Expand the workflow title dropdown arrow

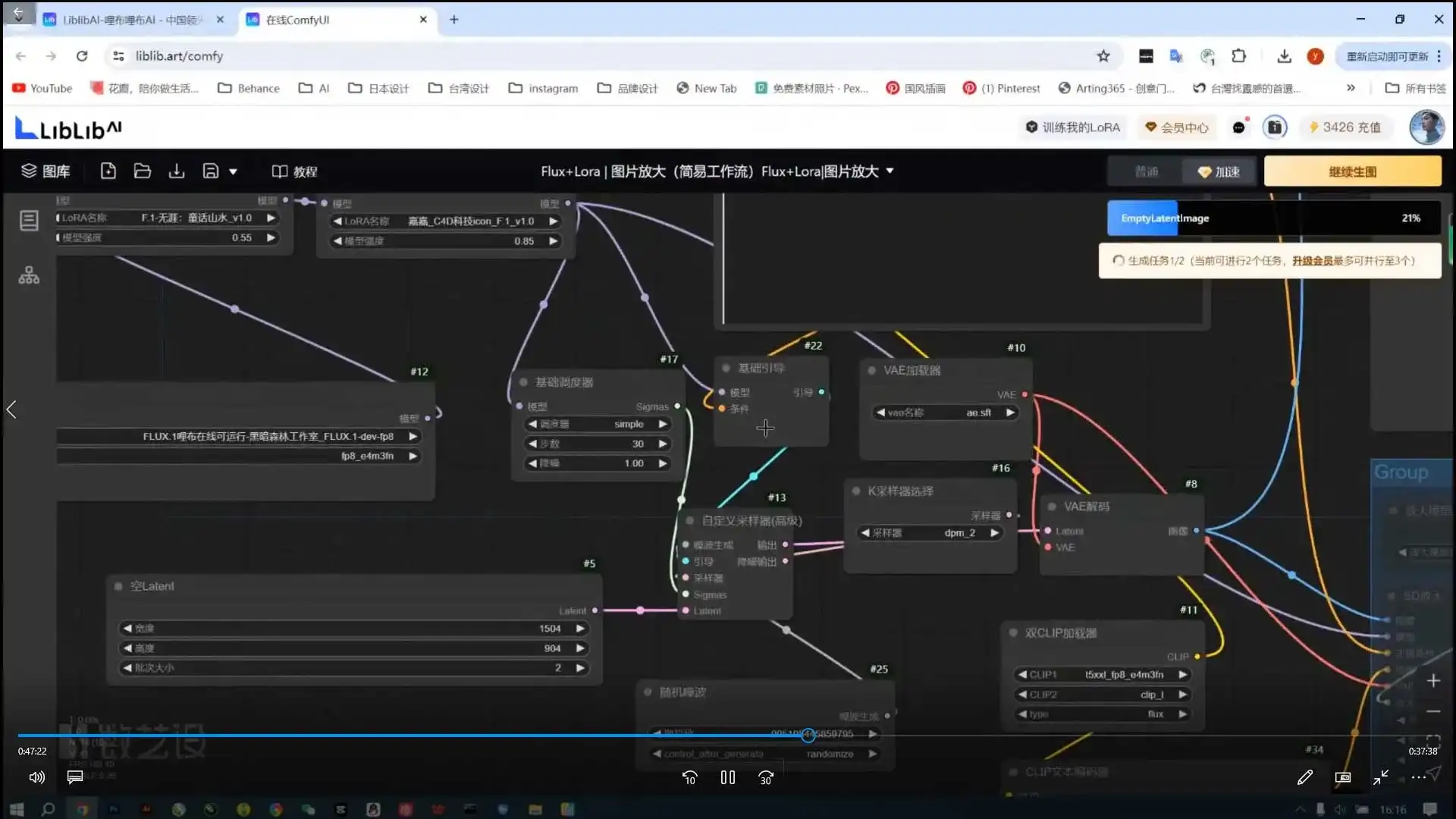pyautogui.click(x=890, y=171)
